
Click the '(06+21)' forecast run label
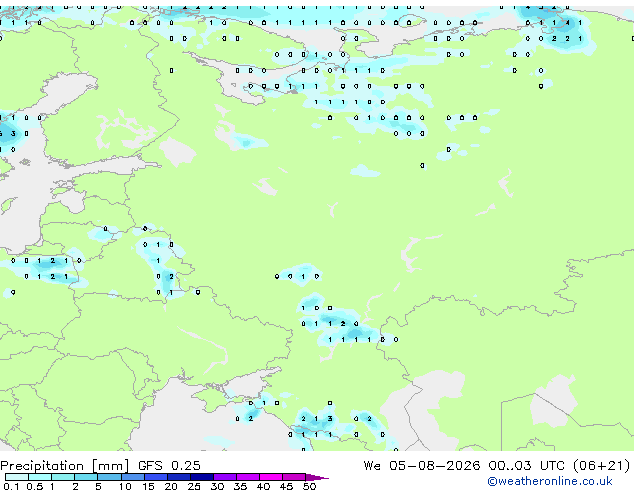click(602, 465)
